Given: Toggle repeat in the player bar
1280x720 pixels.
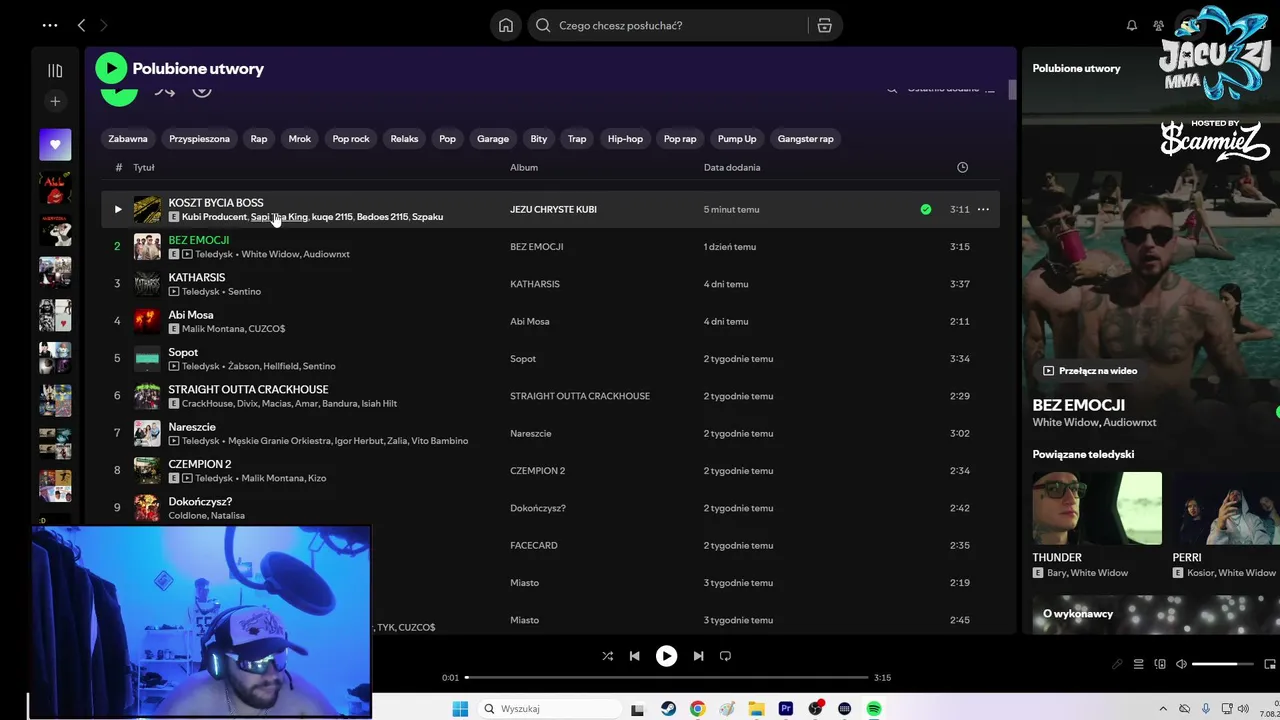Looking at the screenshot, I should [725, 656].
